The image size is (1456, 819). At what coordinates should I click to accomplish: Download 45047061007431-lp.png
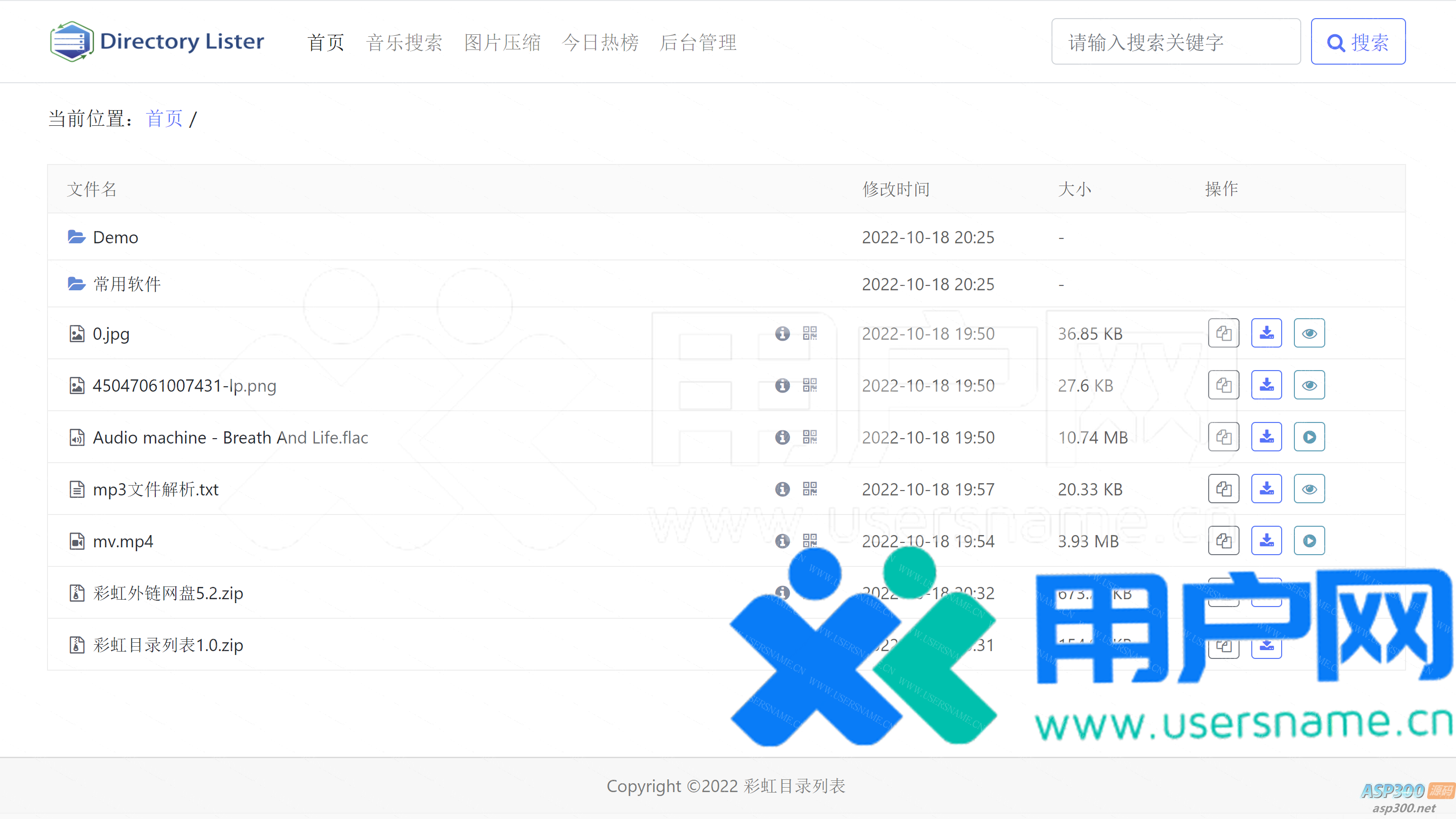[1266, 385]
